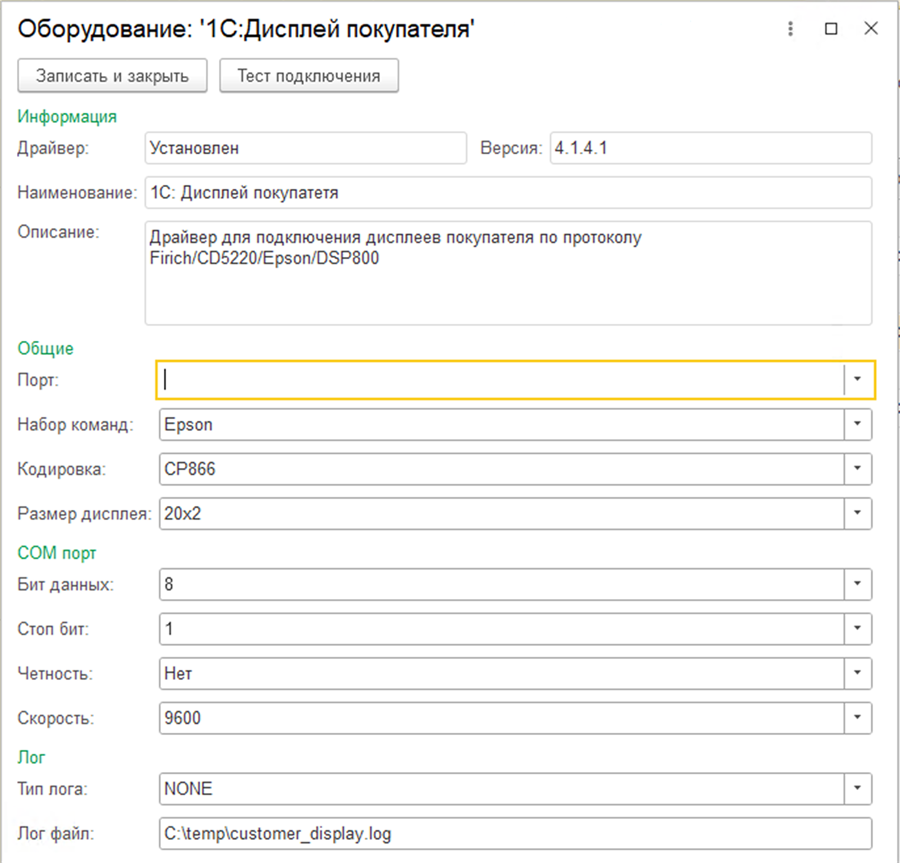Image resolution: width=900 pixels, height=863 pixels.
Task: Expand the 'Бит данных' dropdown
Action: coord(858,584)
